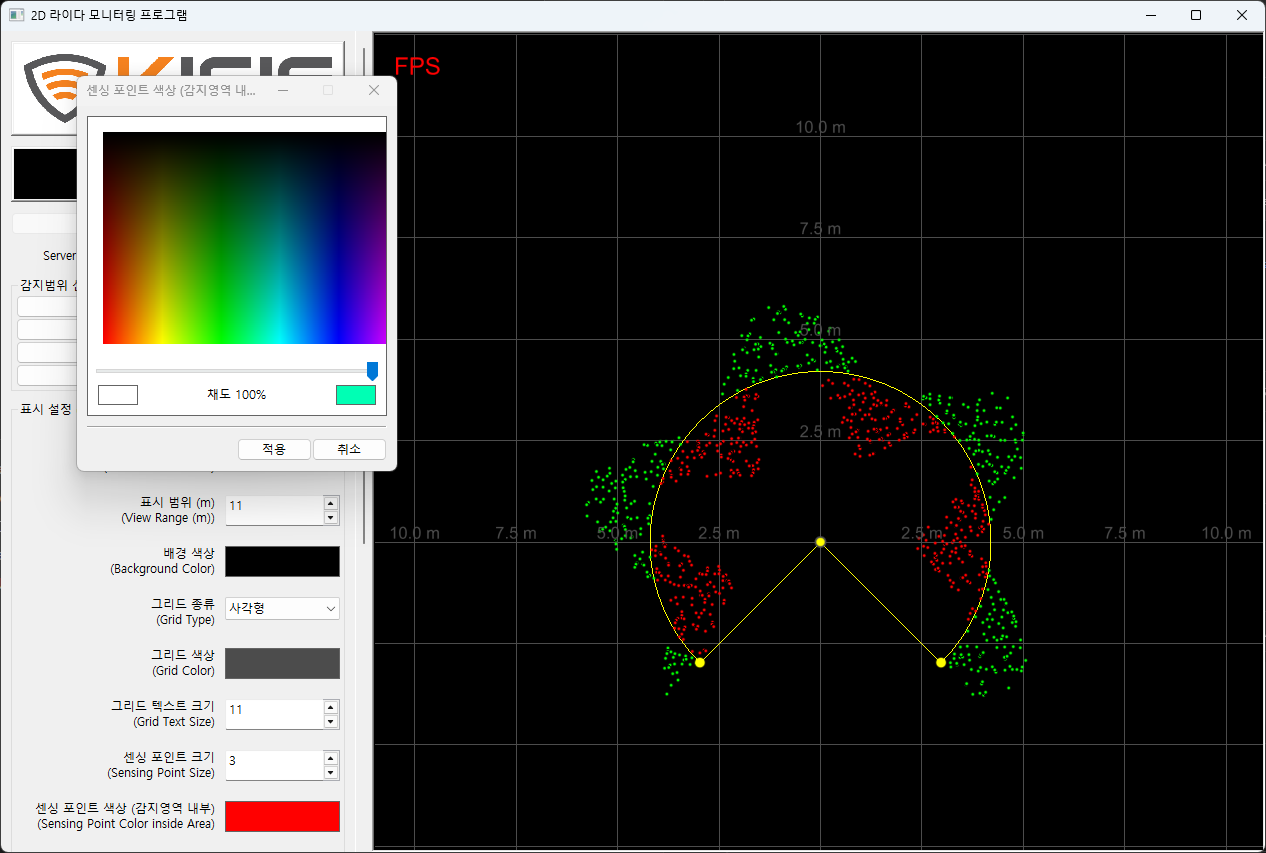Click the color dialog title text 센싱 포인트 색상

click(171, 90)
